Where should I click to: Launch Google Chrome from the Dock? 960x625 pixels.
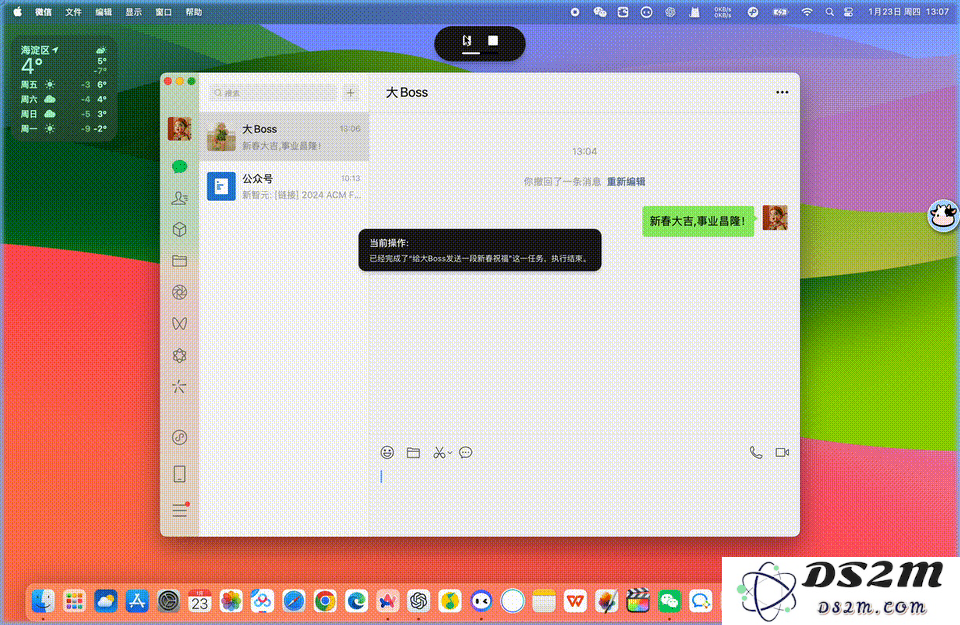325,601
